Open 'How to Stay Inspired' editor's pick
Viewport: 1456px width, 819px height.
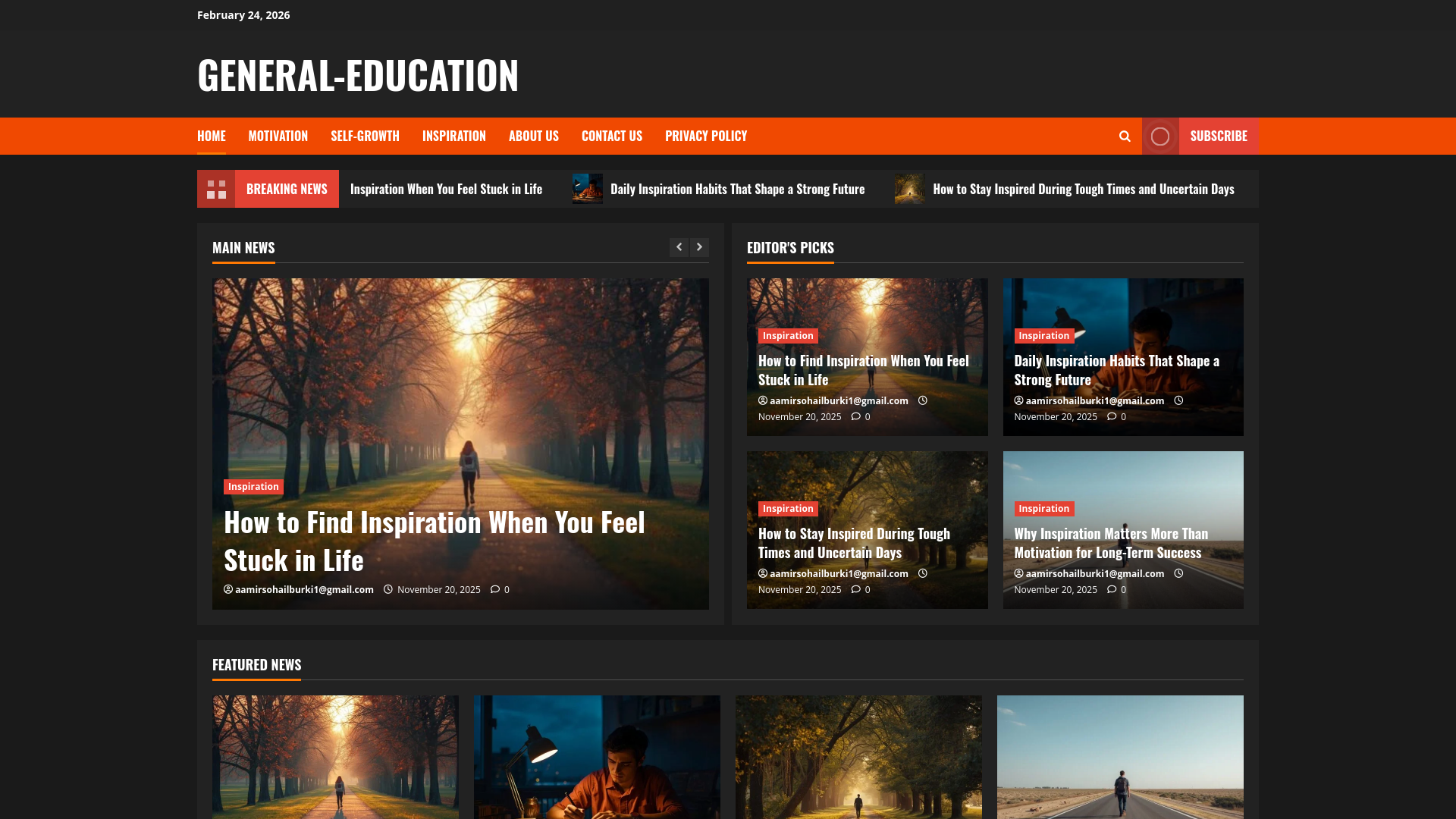click(x=853, y=543)
